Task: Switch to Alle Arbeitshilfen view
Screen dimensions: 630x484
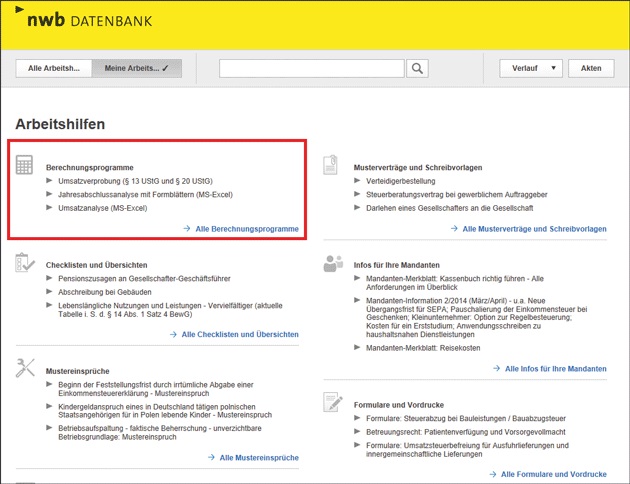Action: [x=54, y=68]
